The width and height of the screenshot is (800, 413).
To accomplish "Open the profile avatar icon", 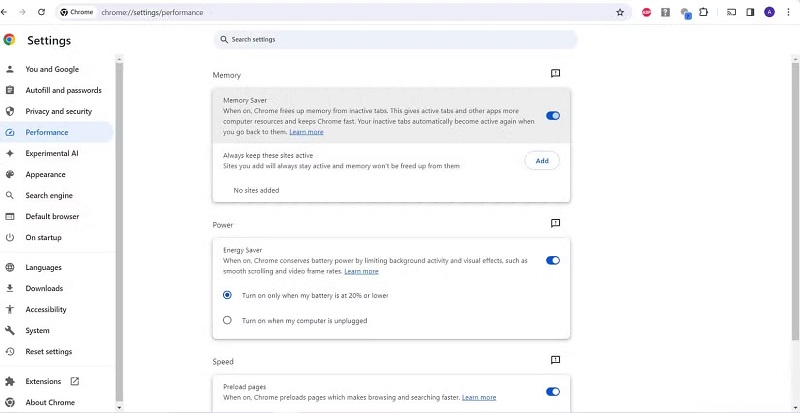I will pyautogui.click(x=769, y=12).
